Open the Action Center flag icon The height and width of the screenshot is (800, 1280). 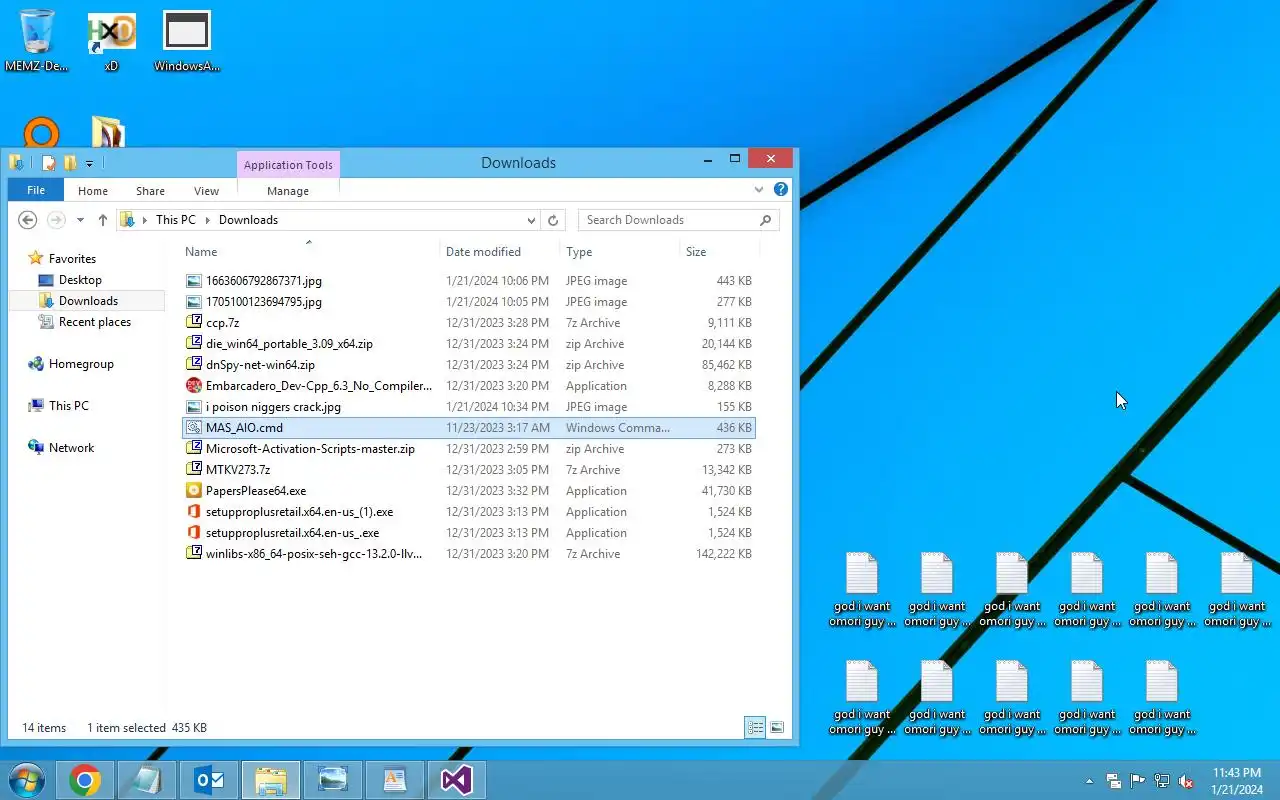[x=1137, y=781]
